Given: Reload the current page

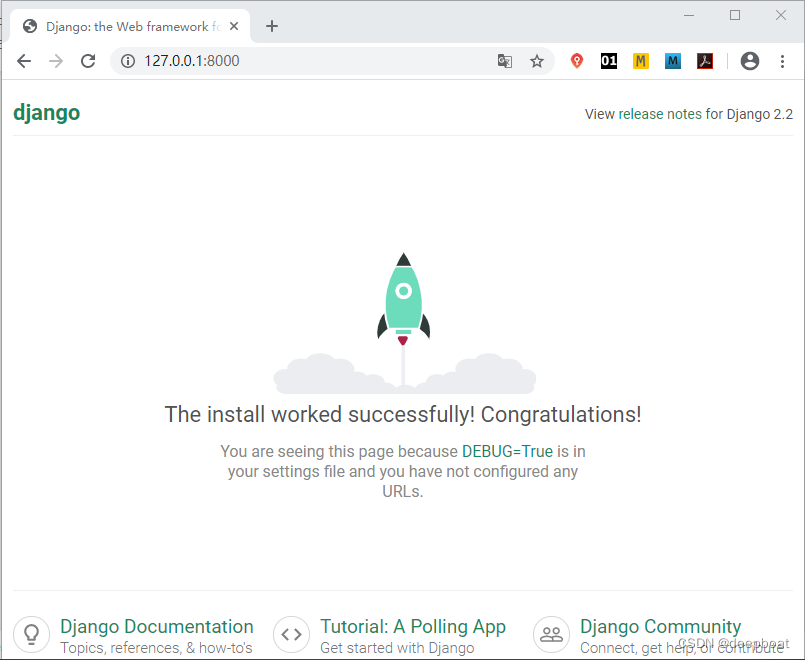Looking at the screenshot, I should click(88, 61).
